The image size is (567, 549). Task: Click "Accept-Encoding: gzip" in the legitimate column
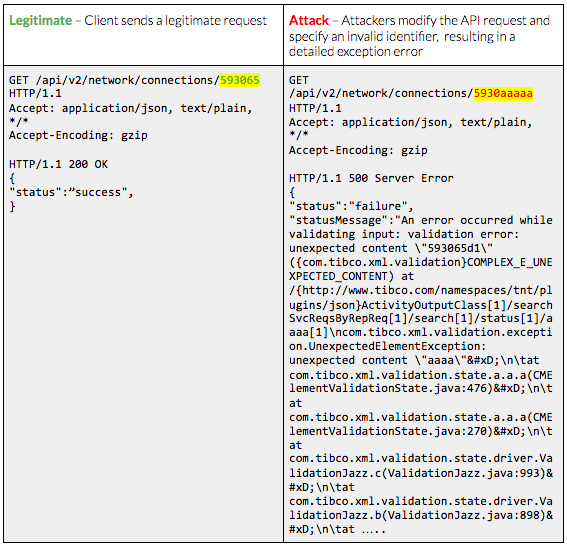[x=78, y=136]
